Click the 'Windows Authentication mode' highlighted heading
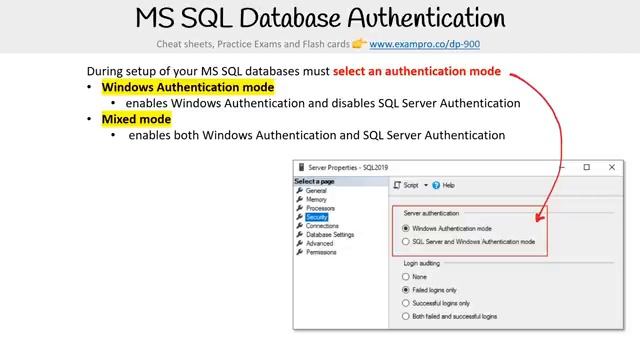This screenshot has height=360, width=640. coord(188,87)
